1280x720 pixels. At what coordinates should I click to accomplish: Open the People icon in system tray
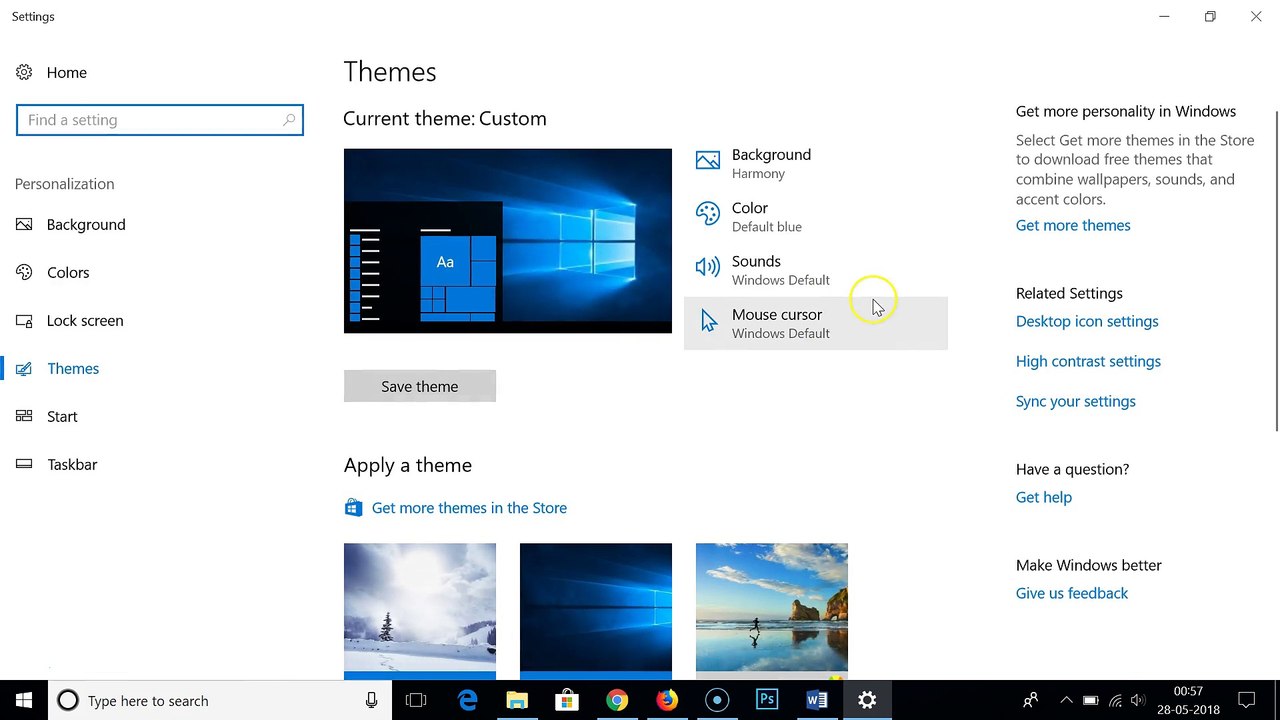[1030, 700]
